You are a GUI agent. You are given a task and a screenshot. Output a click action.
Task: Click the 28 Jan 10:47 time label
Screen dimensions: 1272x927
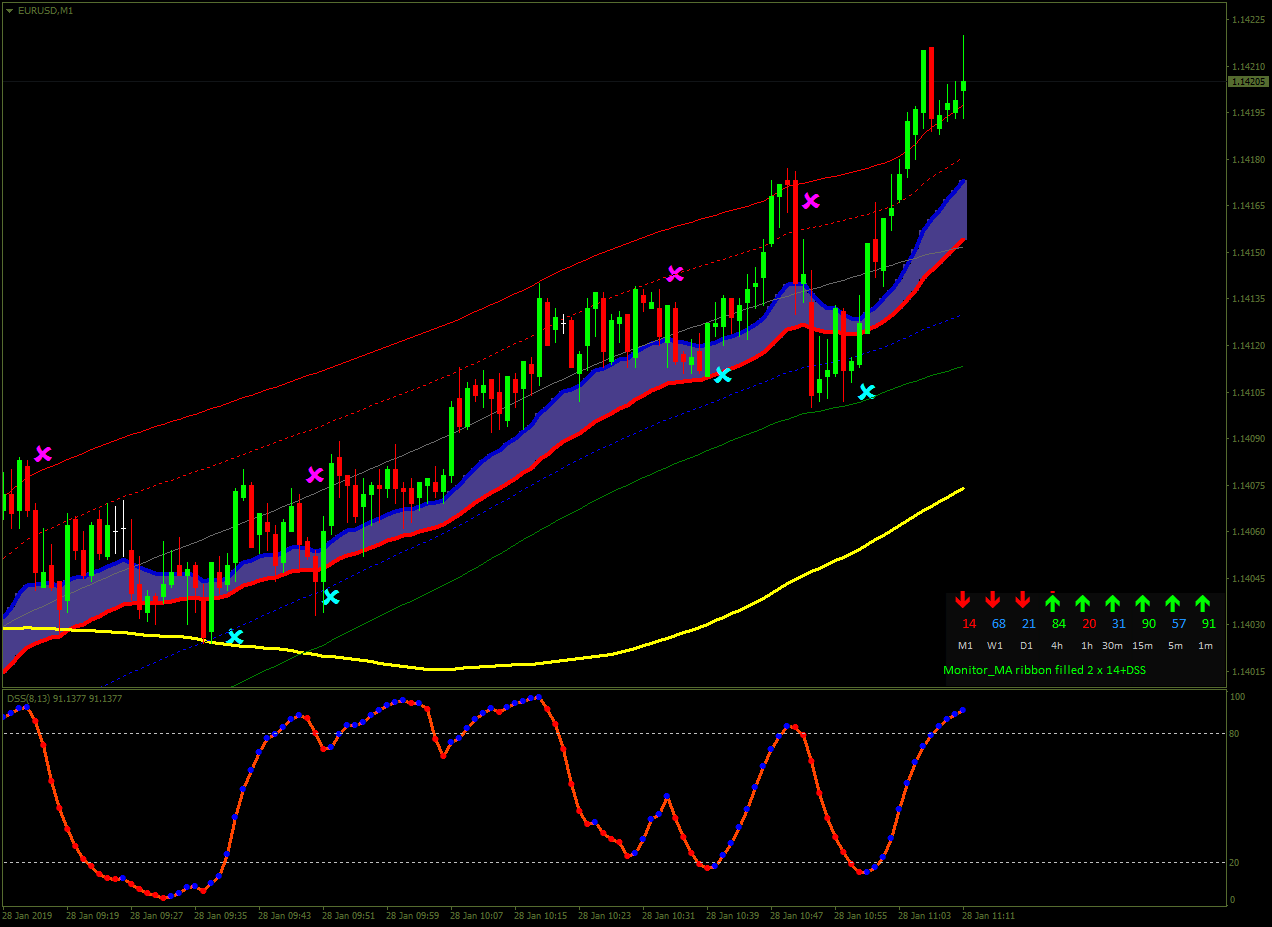pyautogui.click(x=796, y=915)
